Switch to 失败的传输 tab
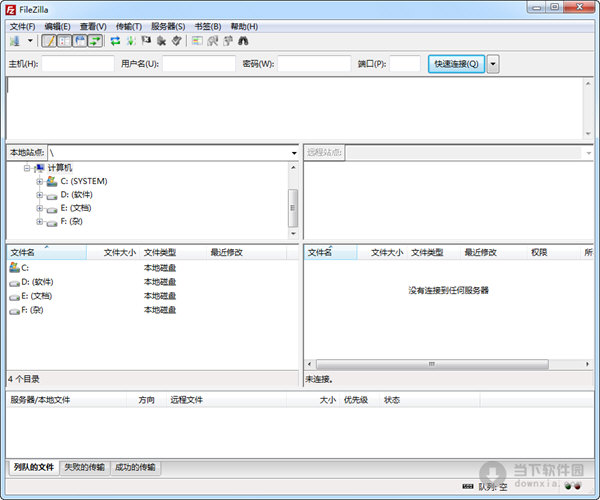600x500 pixels. pos(84,467)
